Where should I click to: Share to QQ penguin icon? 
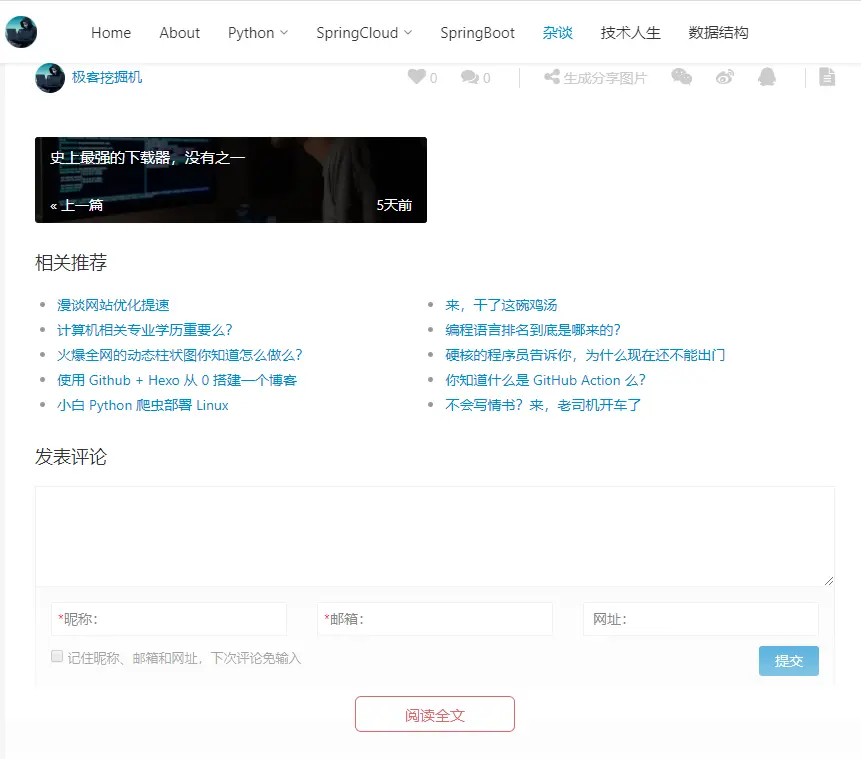(x=767, y=77)
